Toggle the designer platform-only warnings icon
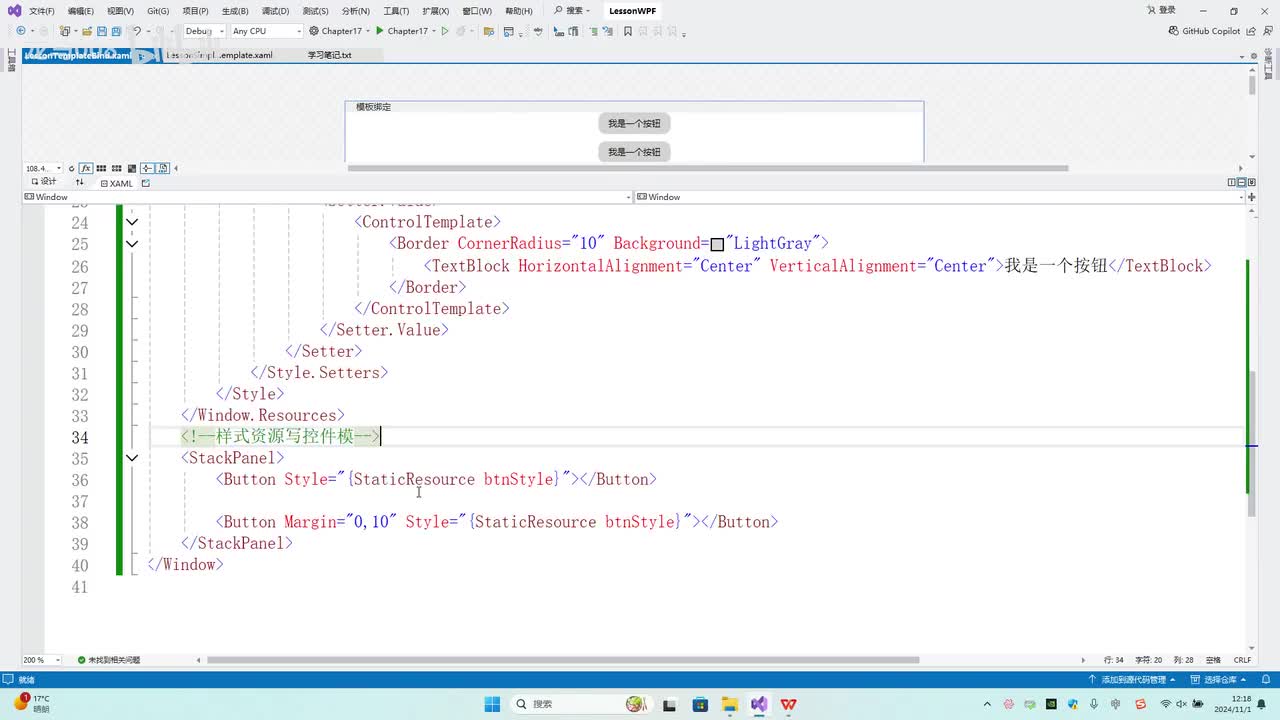This screenshot has width=1280, height=720. pos(163,168)
